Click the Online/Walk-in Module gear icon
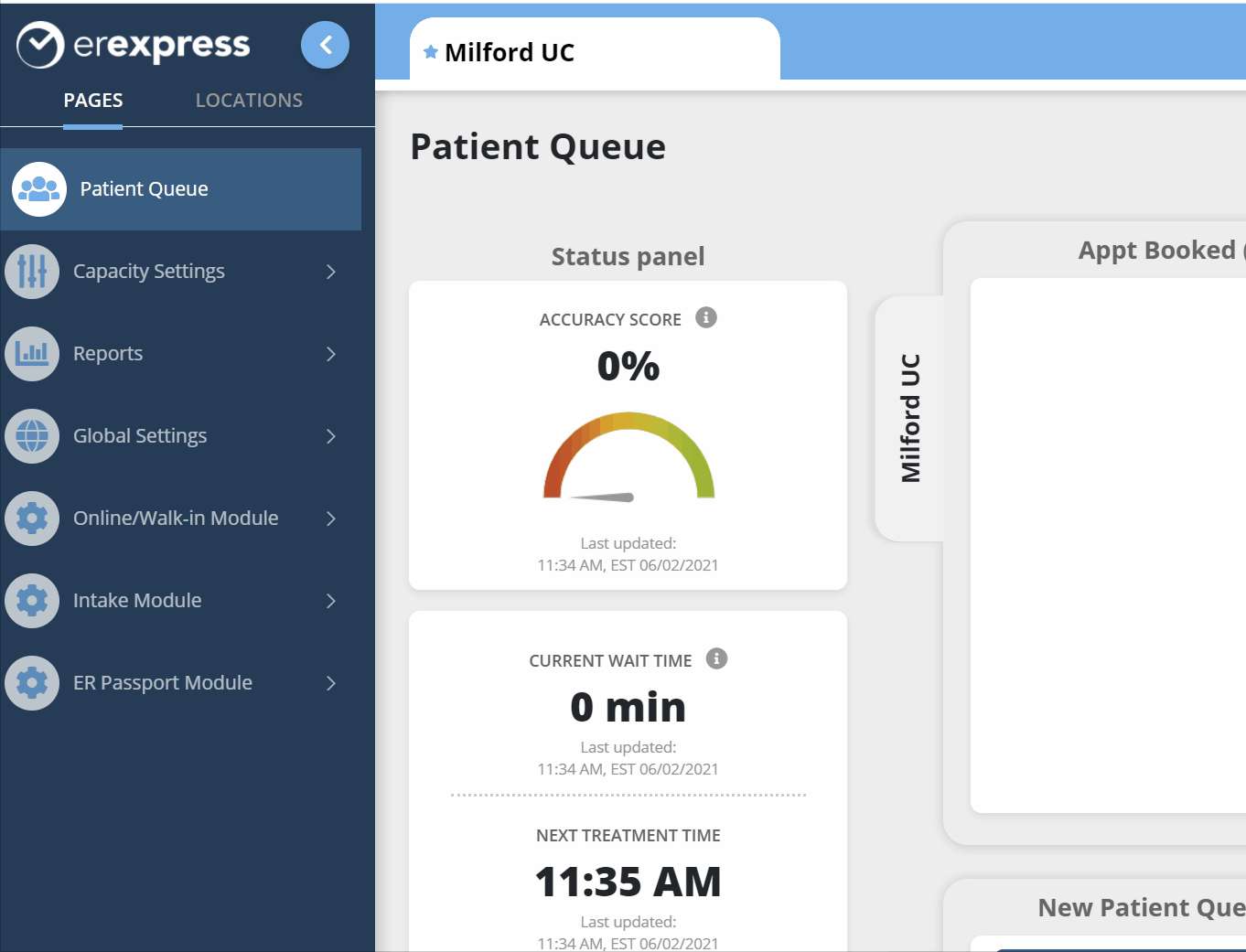 point(32,519)
